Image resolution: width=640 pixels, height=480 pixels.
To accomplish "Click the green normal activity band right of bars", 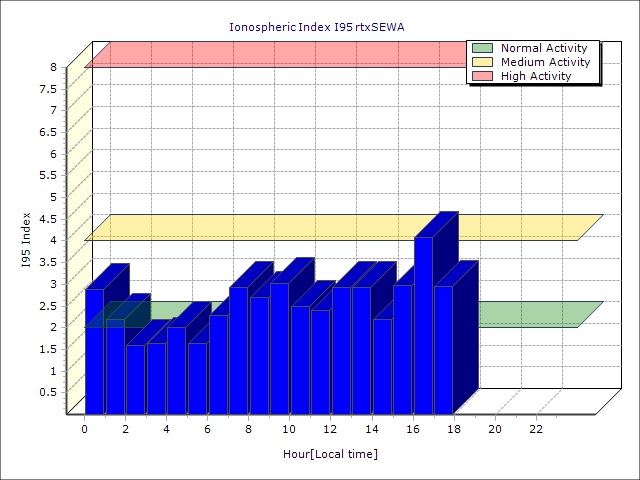I will point(530,314).
